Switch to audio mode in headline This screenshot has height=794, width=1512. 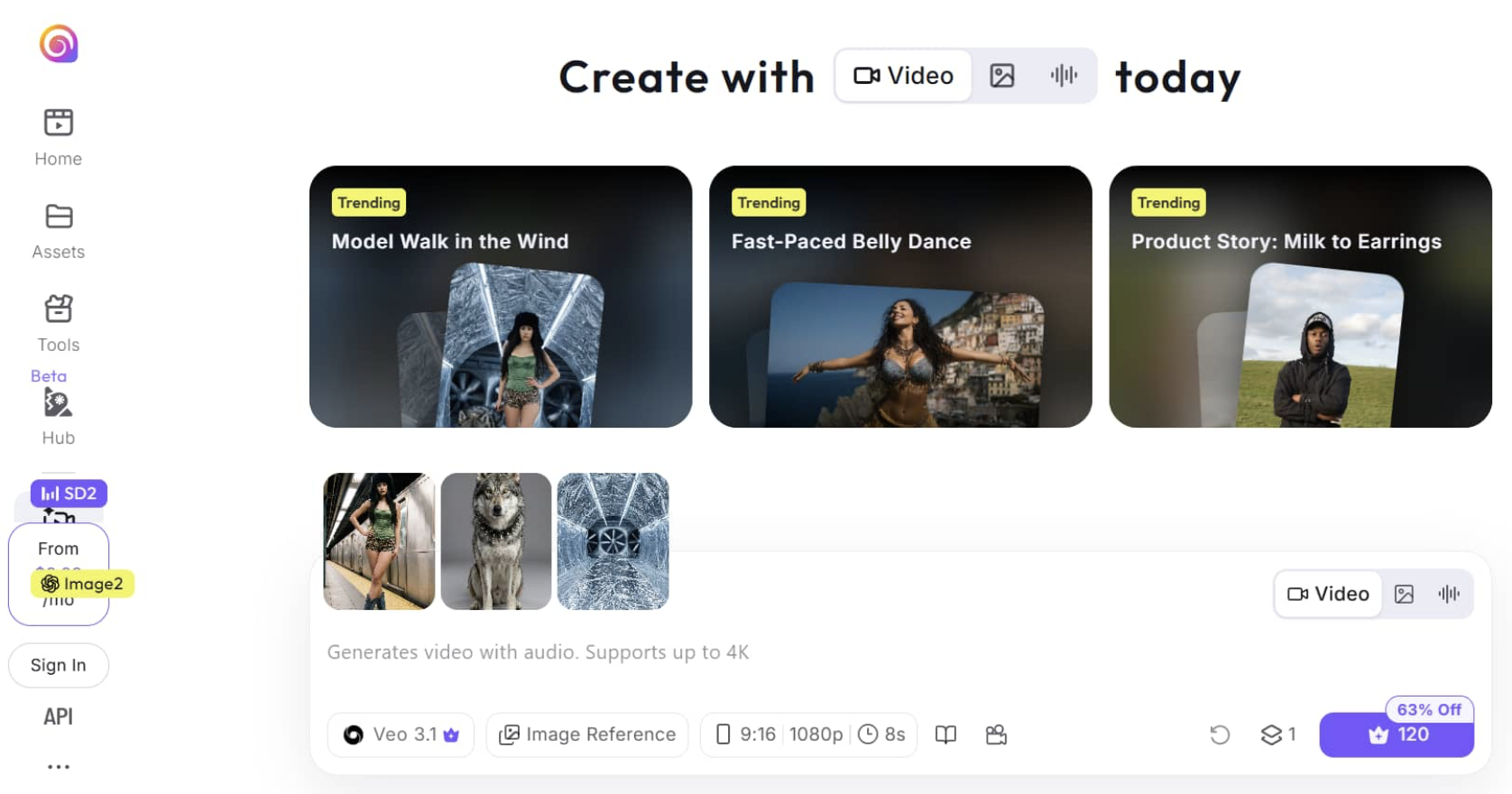tap(1064, 76)
